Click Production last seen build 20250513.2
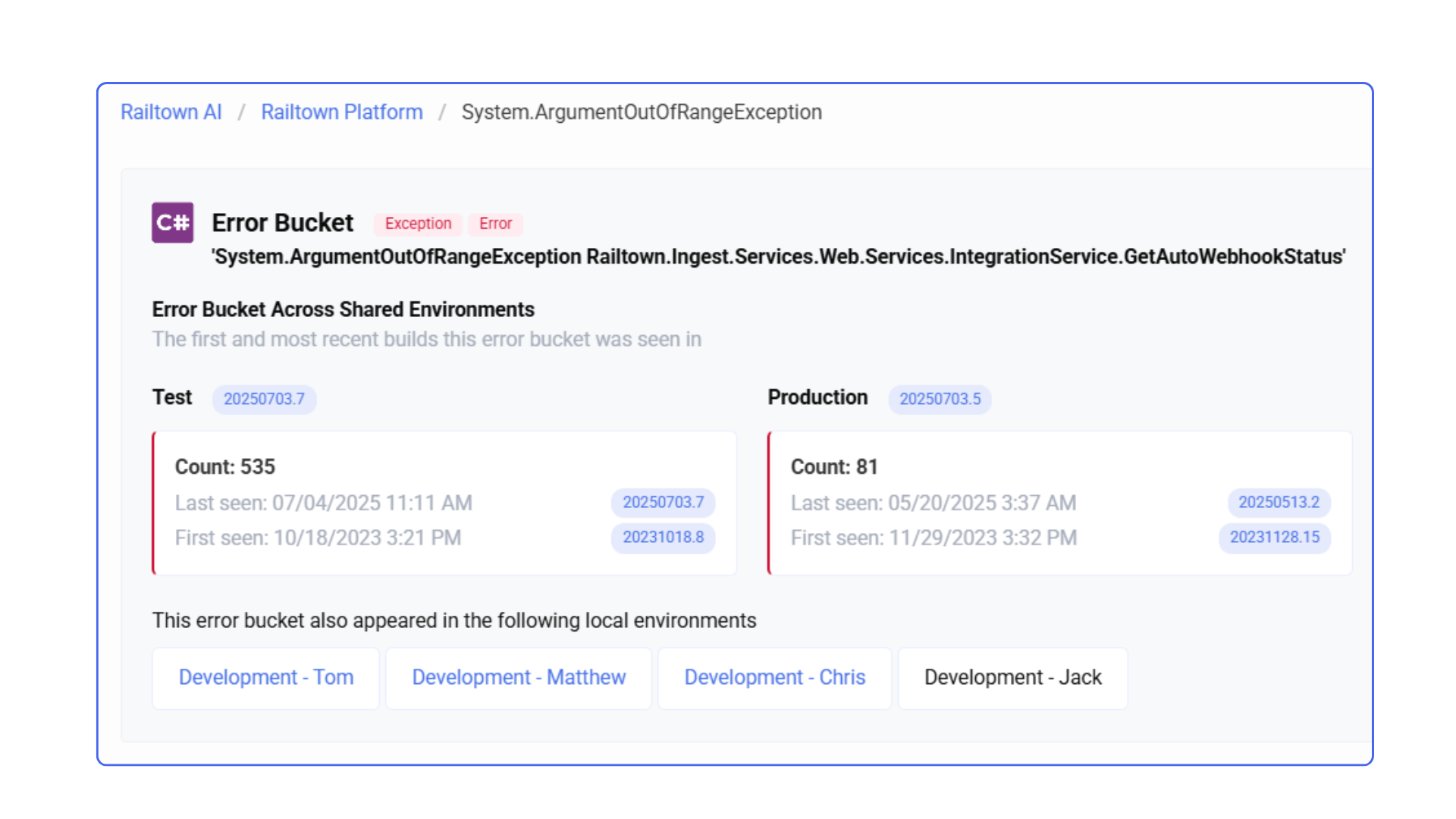This screenshot has height=819, width=1456. coord(1279,502)
